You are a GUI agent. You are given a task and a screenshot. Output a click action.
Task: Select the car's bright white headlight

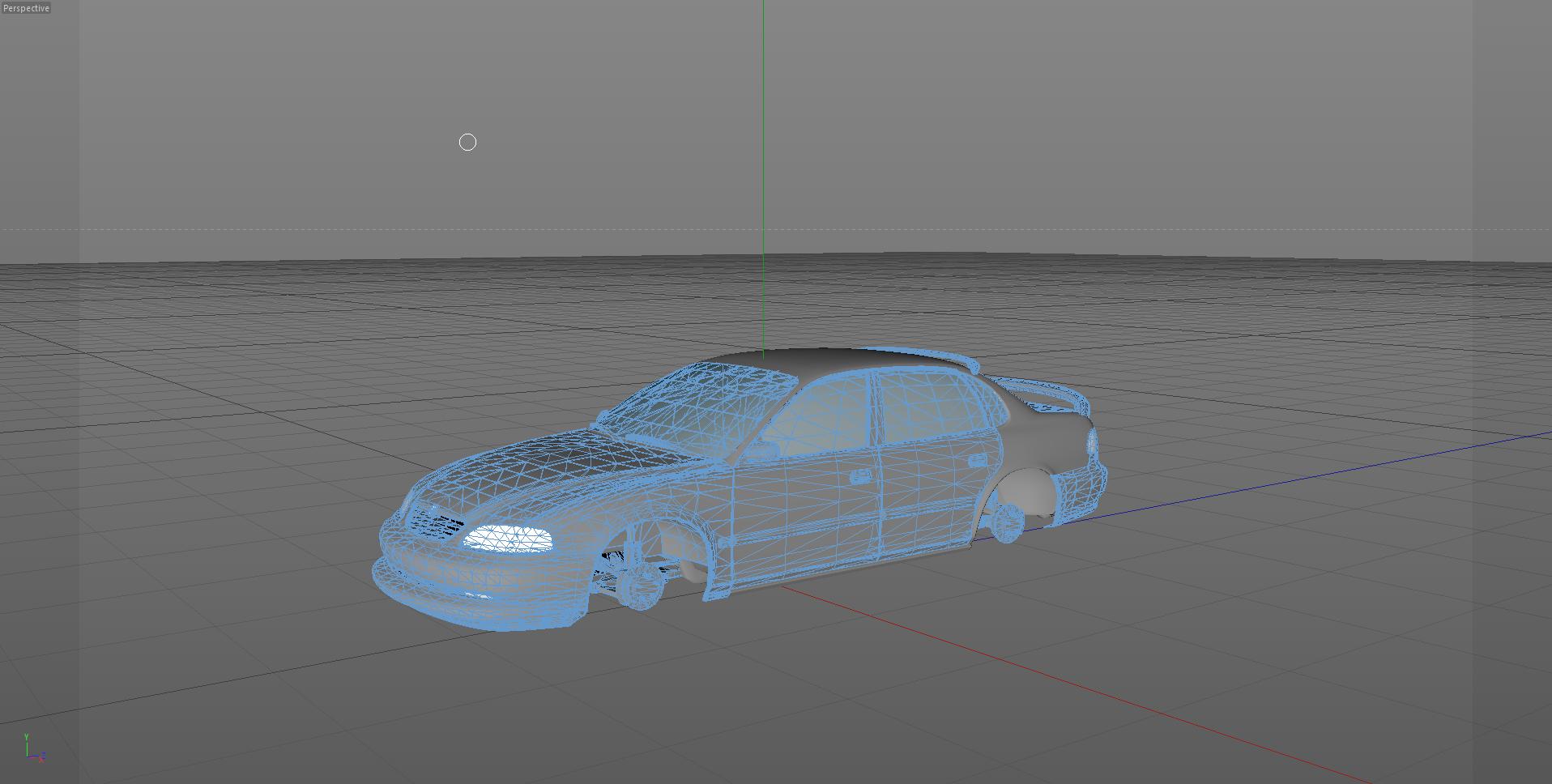click(508, 539)
